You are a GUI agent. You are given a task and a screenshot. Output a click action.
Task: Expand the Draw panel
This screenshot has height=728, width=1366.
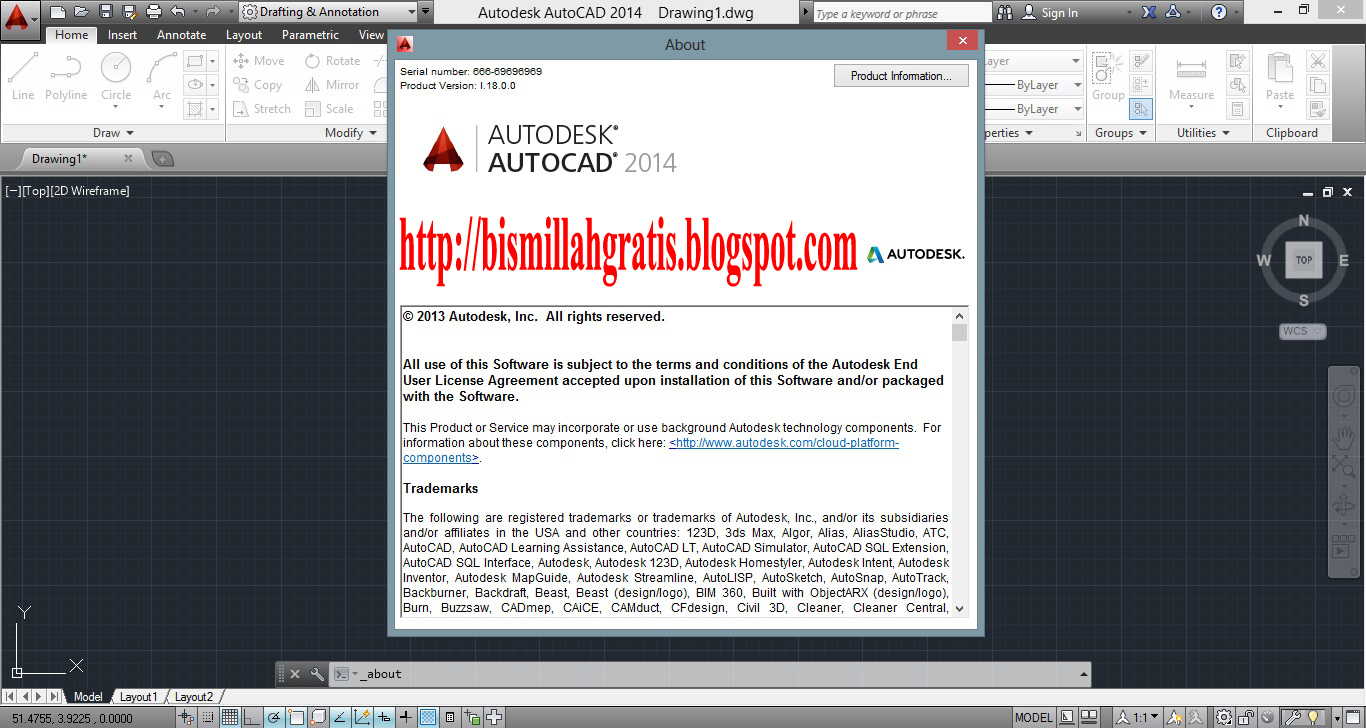coord(113,133)
